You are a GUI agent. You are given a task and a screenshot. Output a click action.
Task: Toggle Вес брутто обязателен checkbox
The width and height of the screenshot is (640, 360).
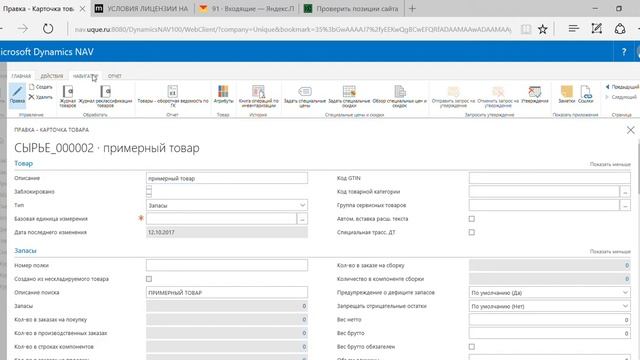(x=472, y=347)
